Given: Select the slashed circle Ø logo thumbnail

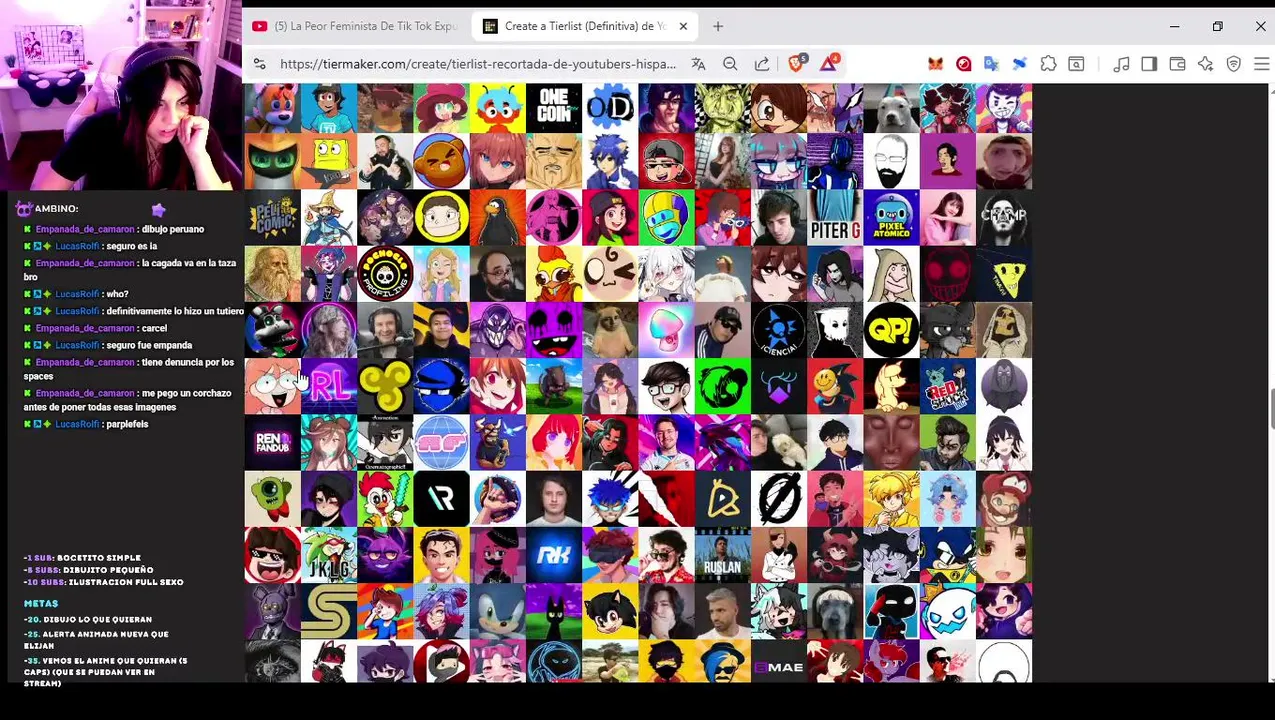Looking at the screenshot, I should [x=779, y=498].
